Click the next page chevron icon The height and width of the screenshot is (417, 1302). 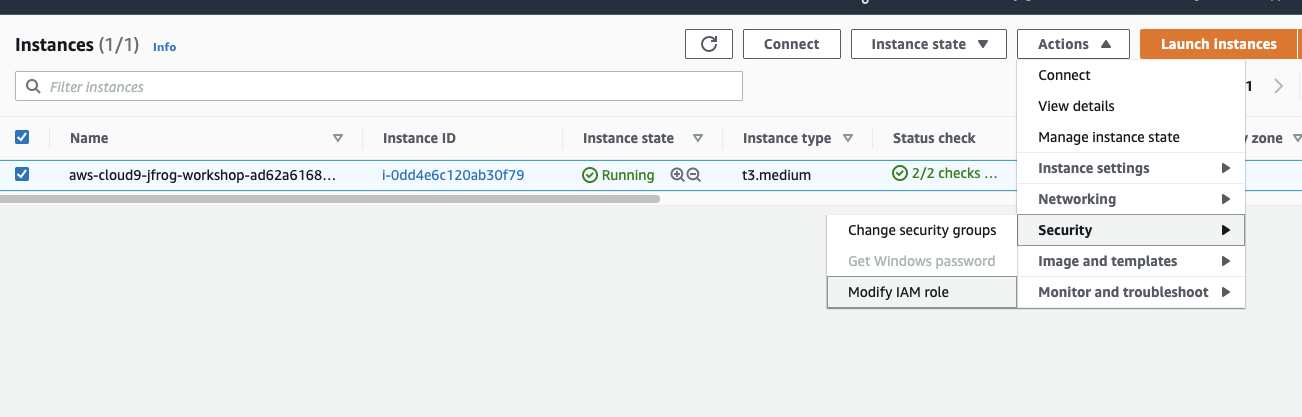point(1278,87)
